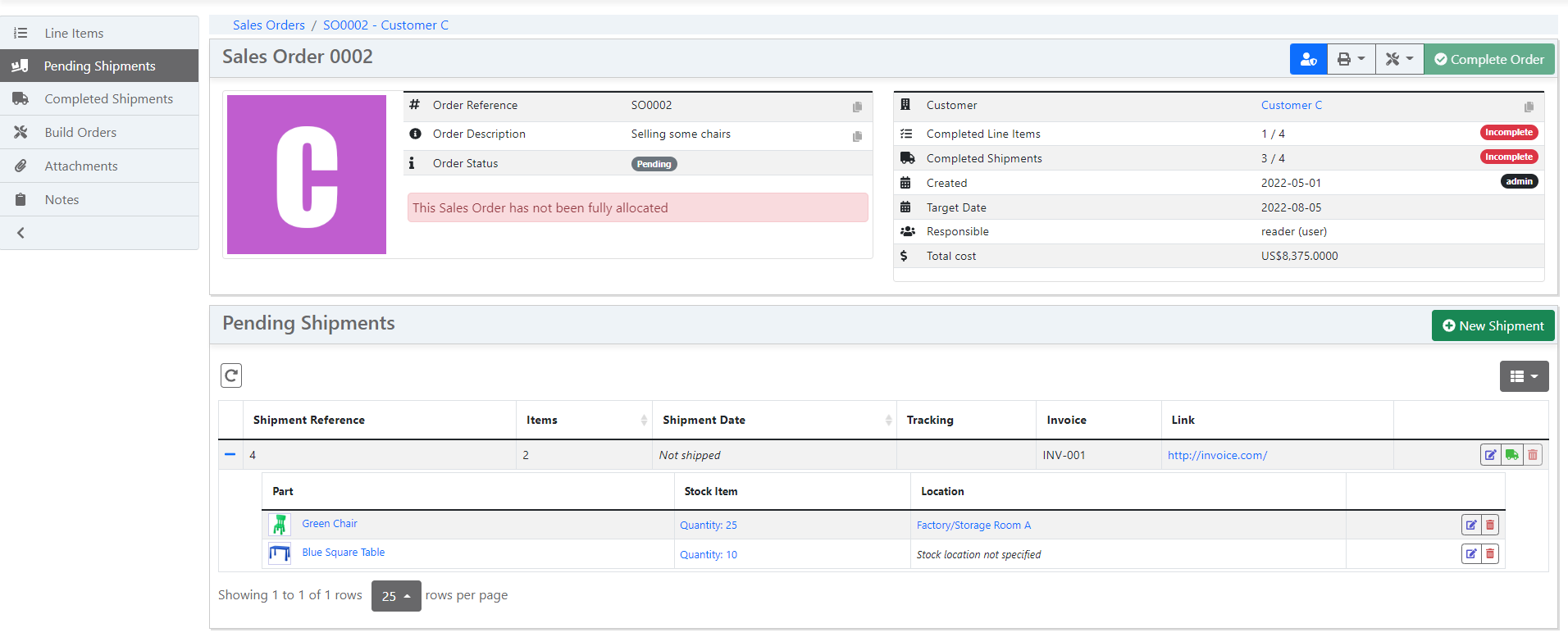Collapse shipment 4 row details
The image size is (1568, 637).
[230, 454]
